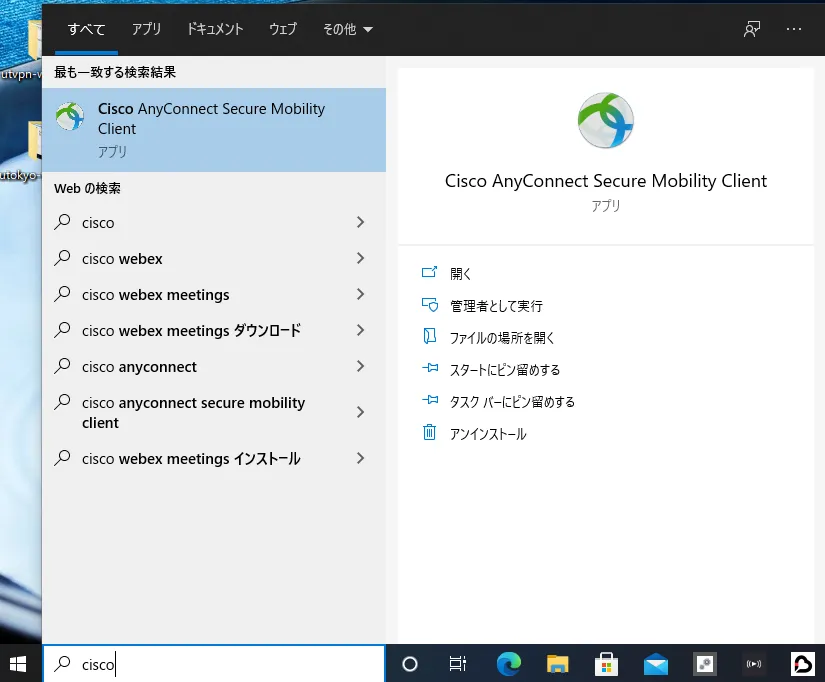Screen dimensions: 825x682
Task: Select 管理者として実行 for Cisco AnyConnect
Action: (496, 306)
